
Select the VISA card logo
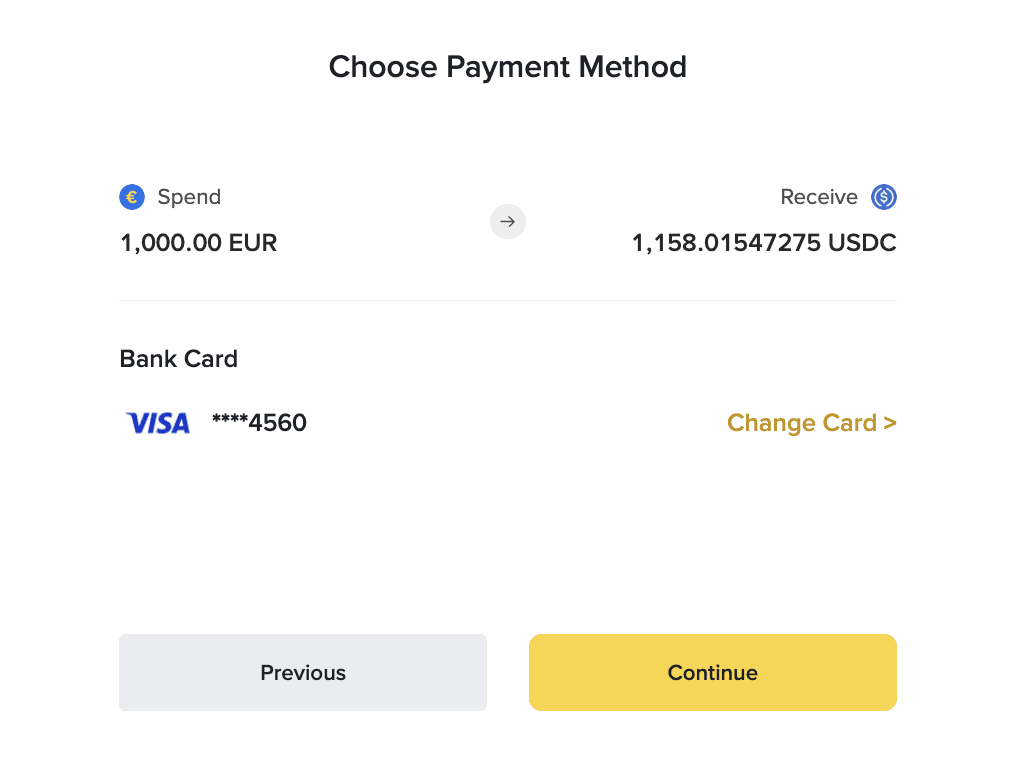click(x=158, y=423)
